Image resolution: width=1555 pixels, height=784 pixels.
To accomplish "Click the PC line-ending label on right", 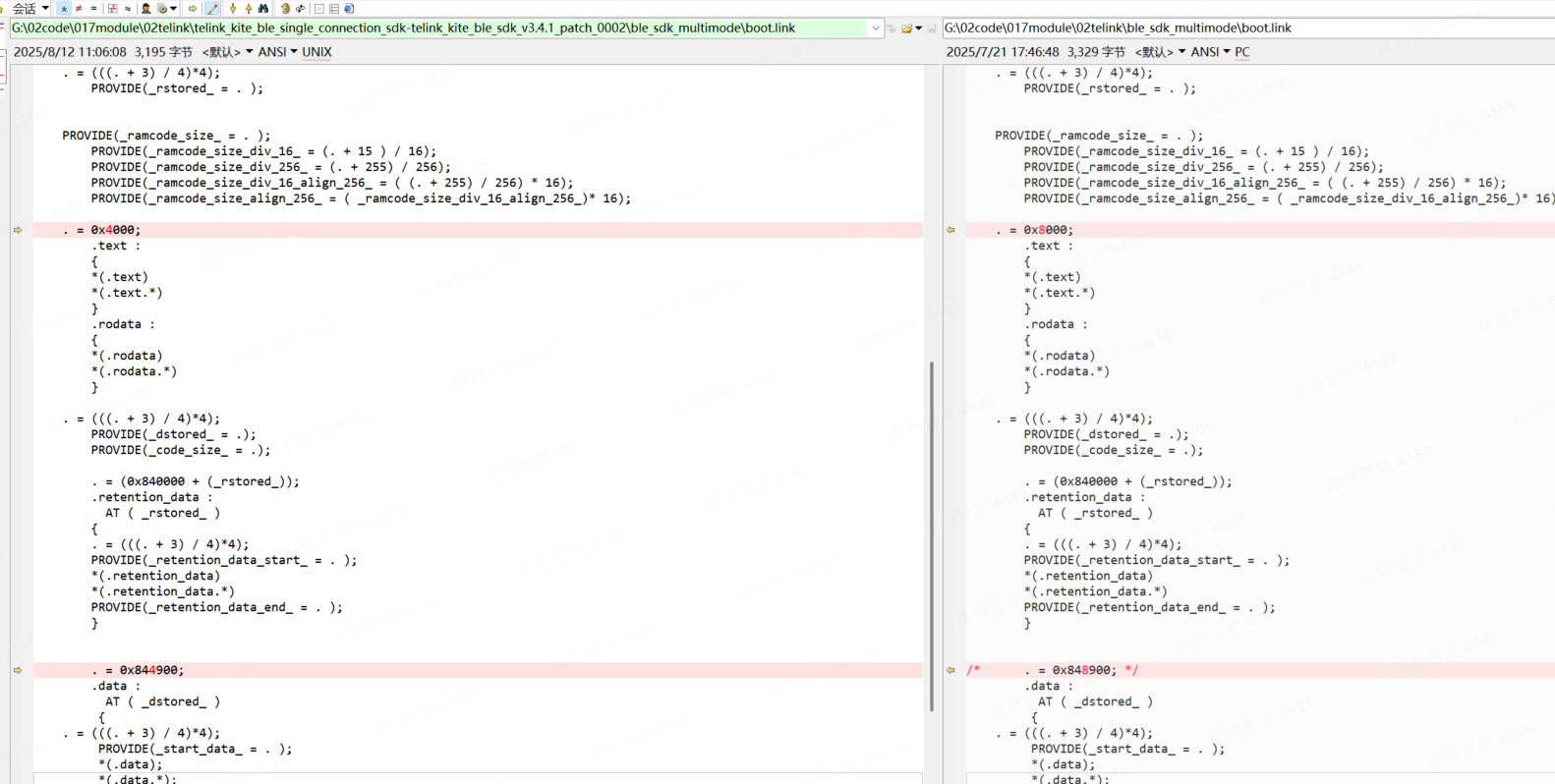I will (x=1242, y=52).
